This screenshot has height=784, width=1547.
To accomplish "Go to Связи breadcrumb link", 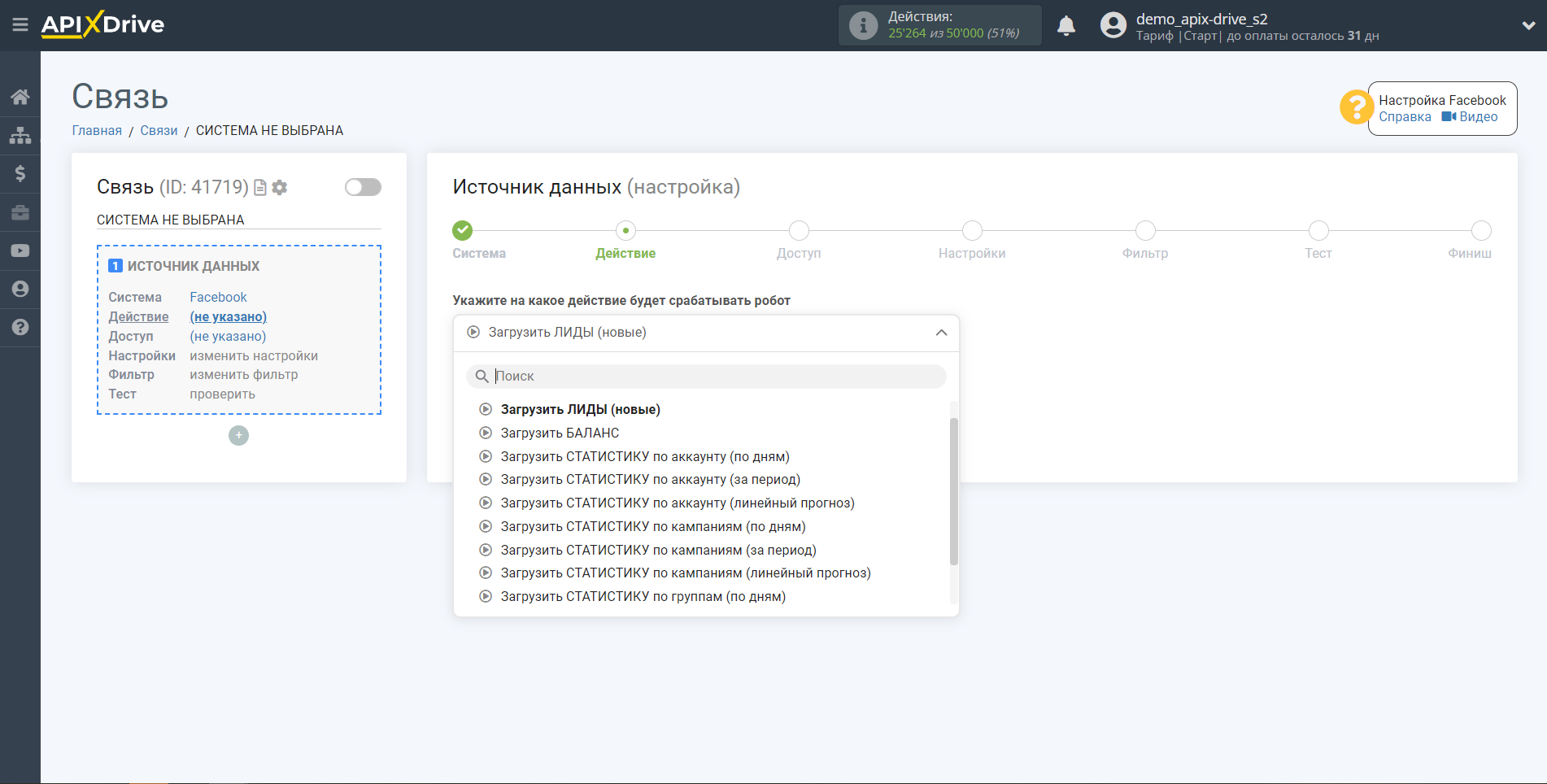I will tap(159, 130).
